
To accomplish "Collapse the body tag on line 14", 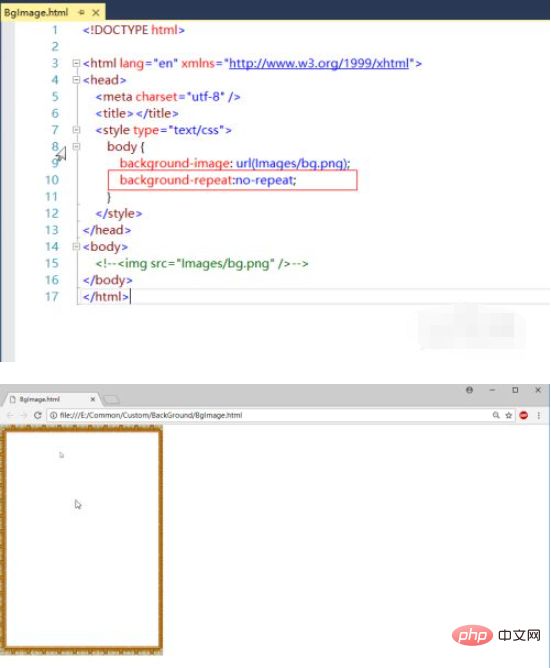I will tap(76, 246).
